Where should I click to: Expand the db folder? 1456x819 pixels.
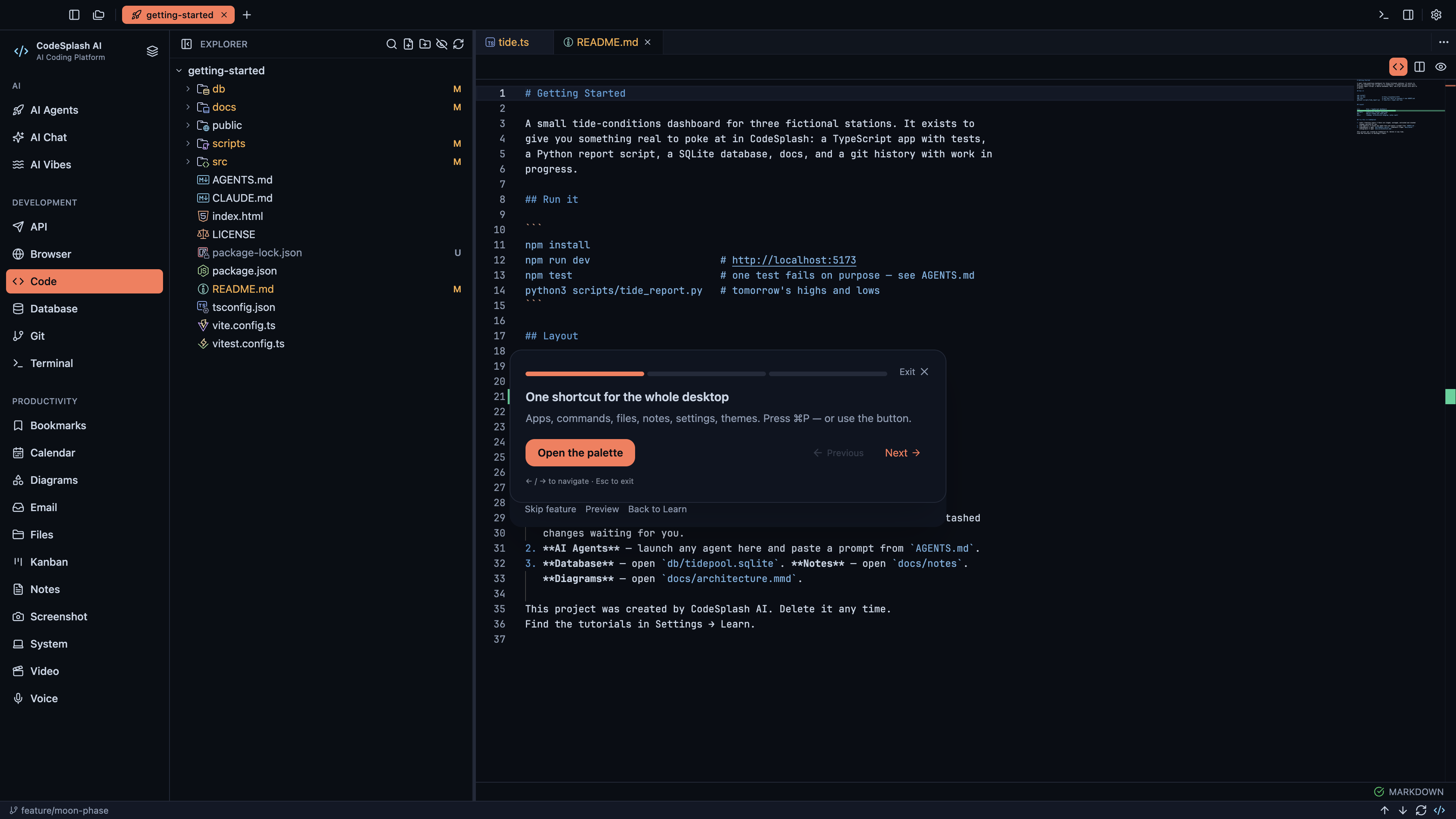coord(188,89)
